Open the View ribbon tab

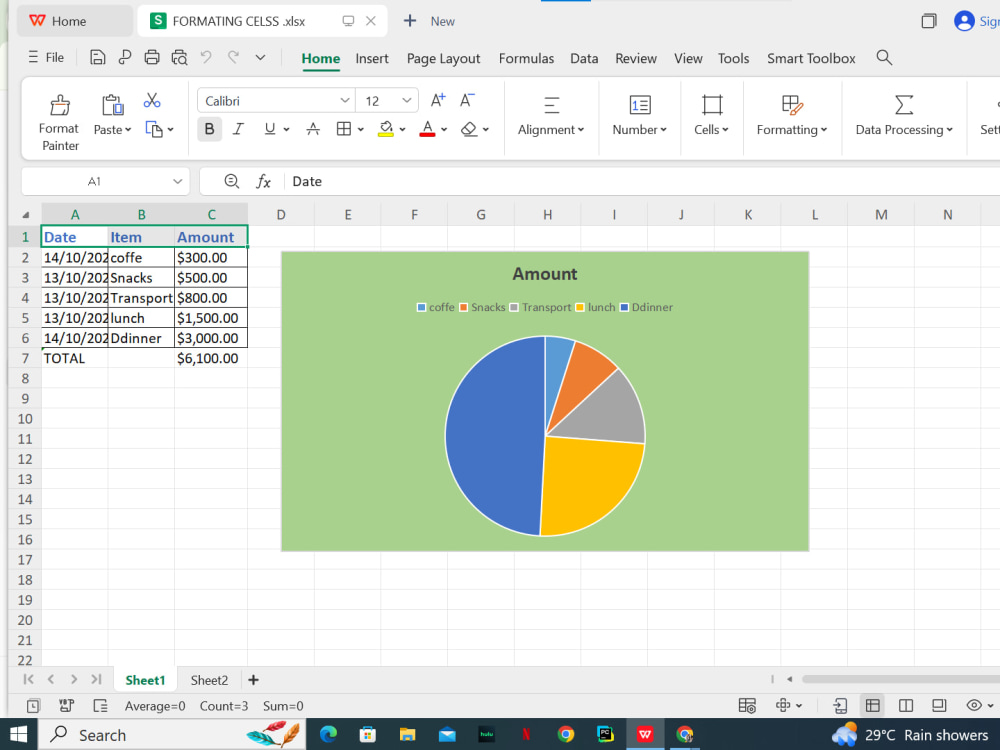(688, 58)
